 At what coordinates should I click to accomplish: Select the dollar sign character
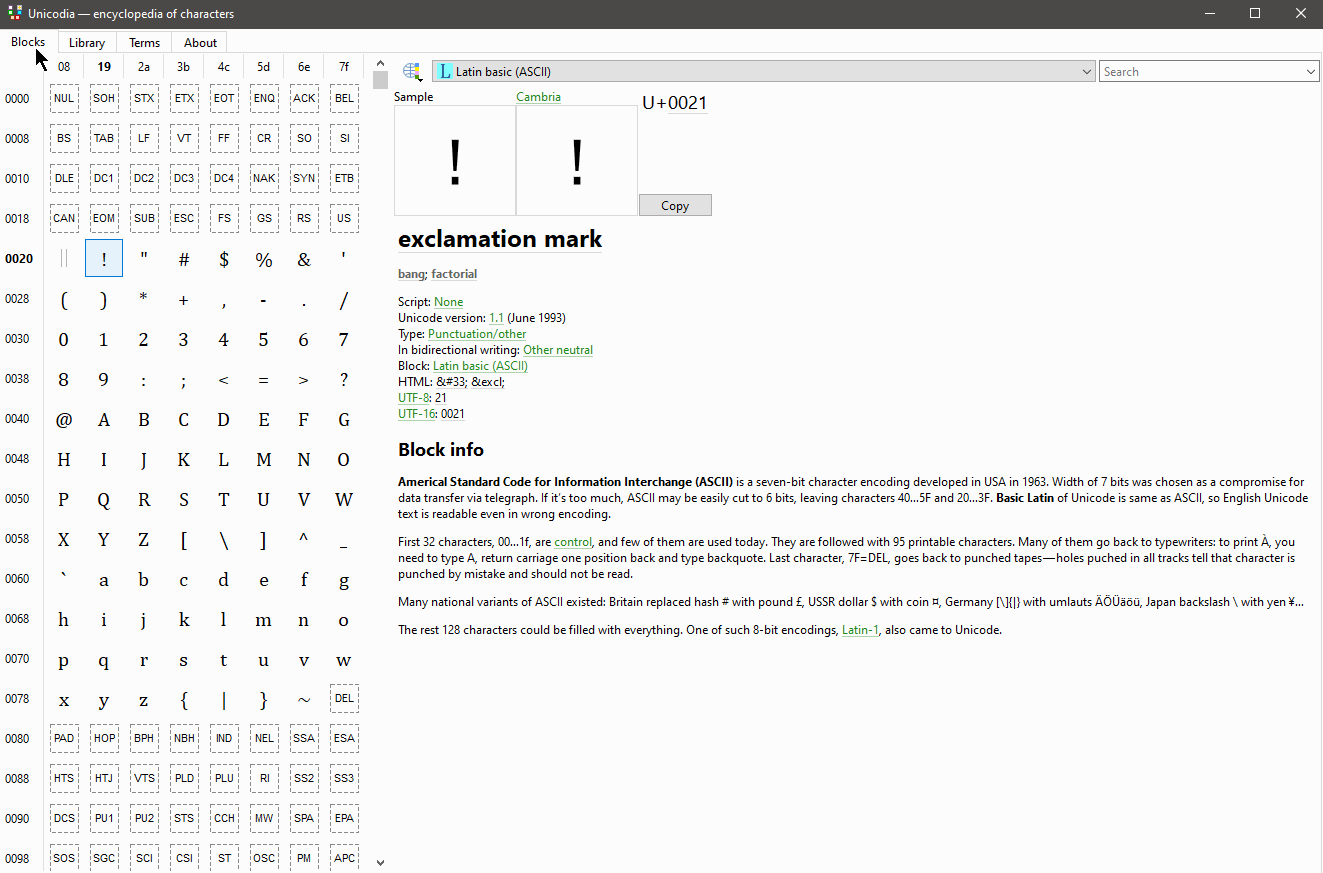[x=224, y=259]
